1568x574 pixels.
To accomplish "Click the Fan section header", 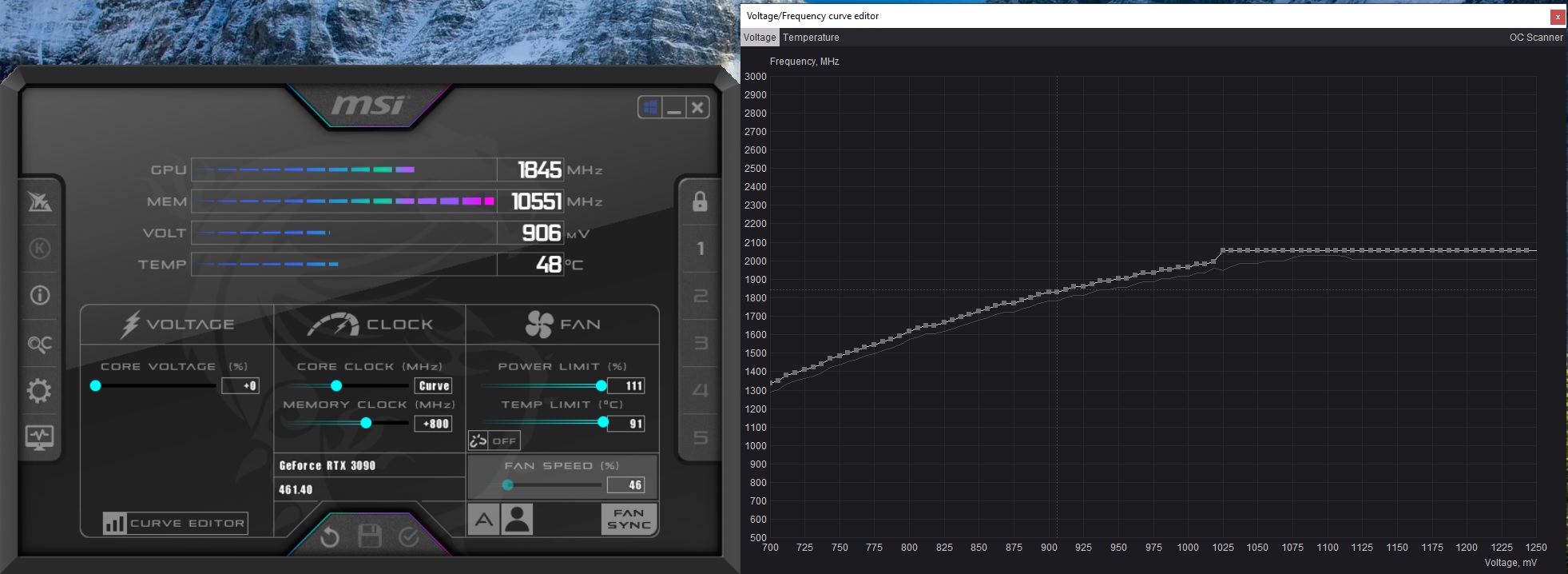I will tap(562, 325).
